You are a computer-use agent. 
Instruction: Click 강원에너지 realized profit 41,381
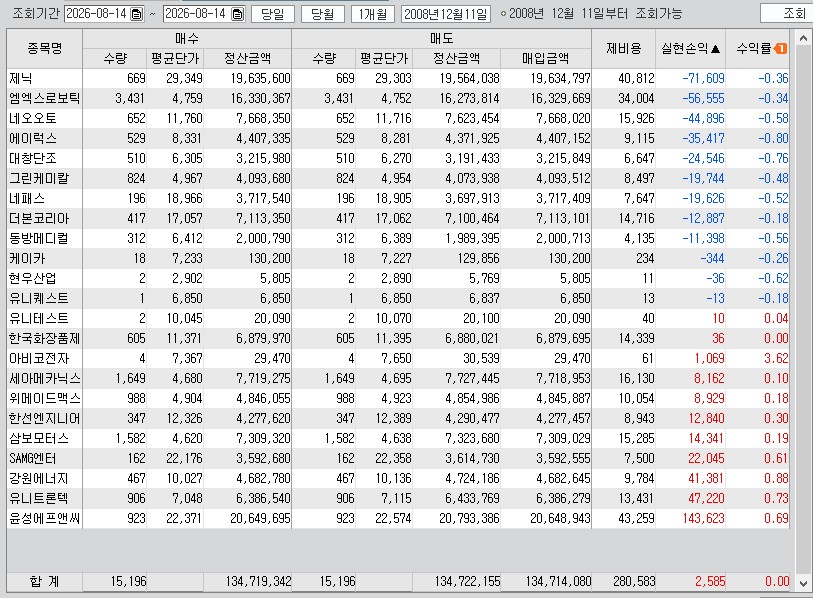[706, 479]
